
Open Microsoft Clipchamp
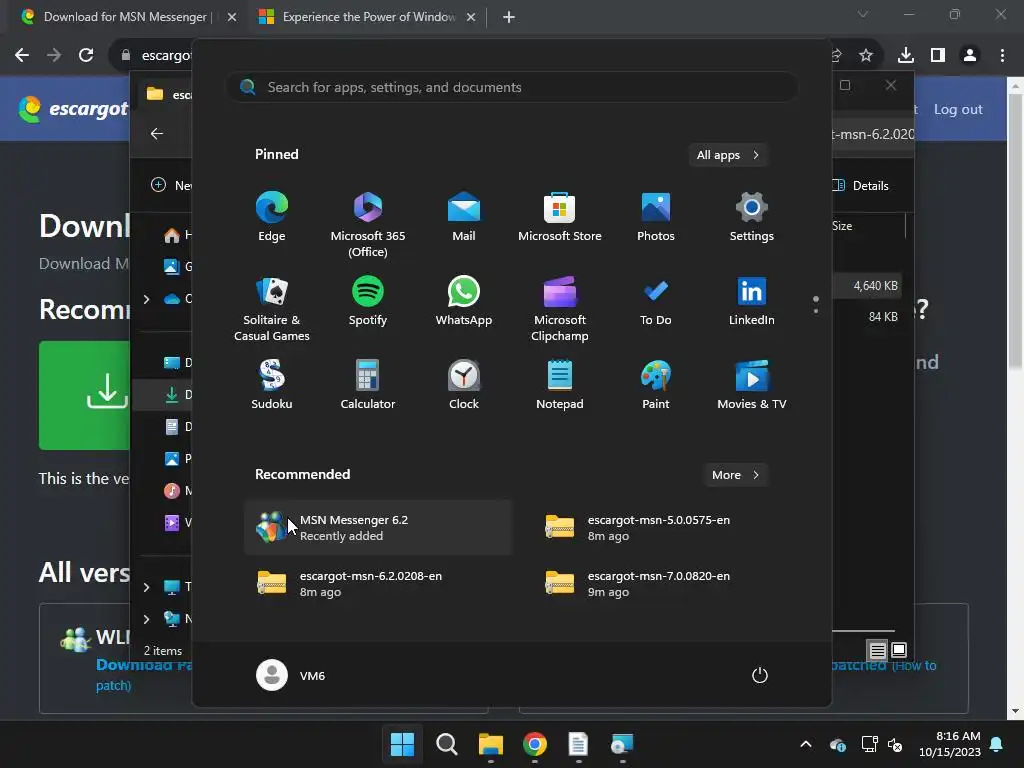[560, 310]
